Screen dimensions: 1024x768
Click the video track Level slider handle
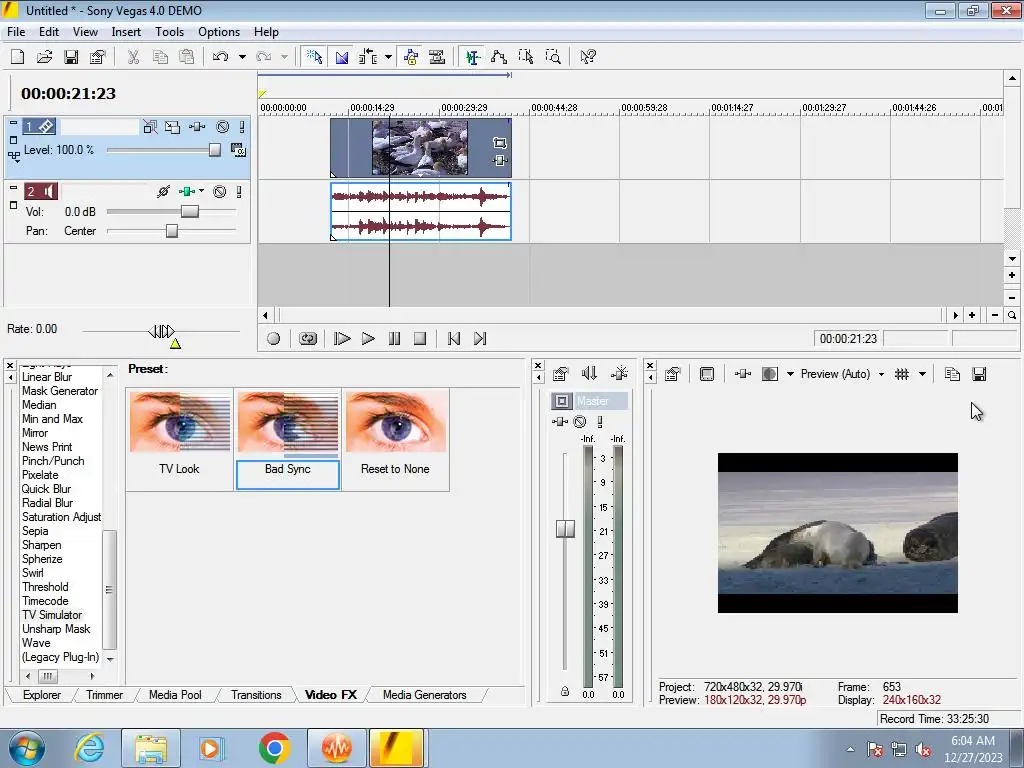point(214,150)
